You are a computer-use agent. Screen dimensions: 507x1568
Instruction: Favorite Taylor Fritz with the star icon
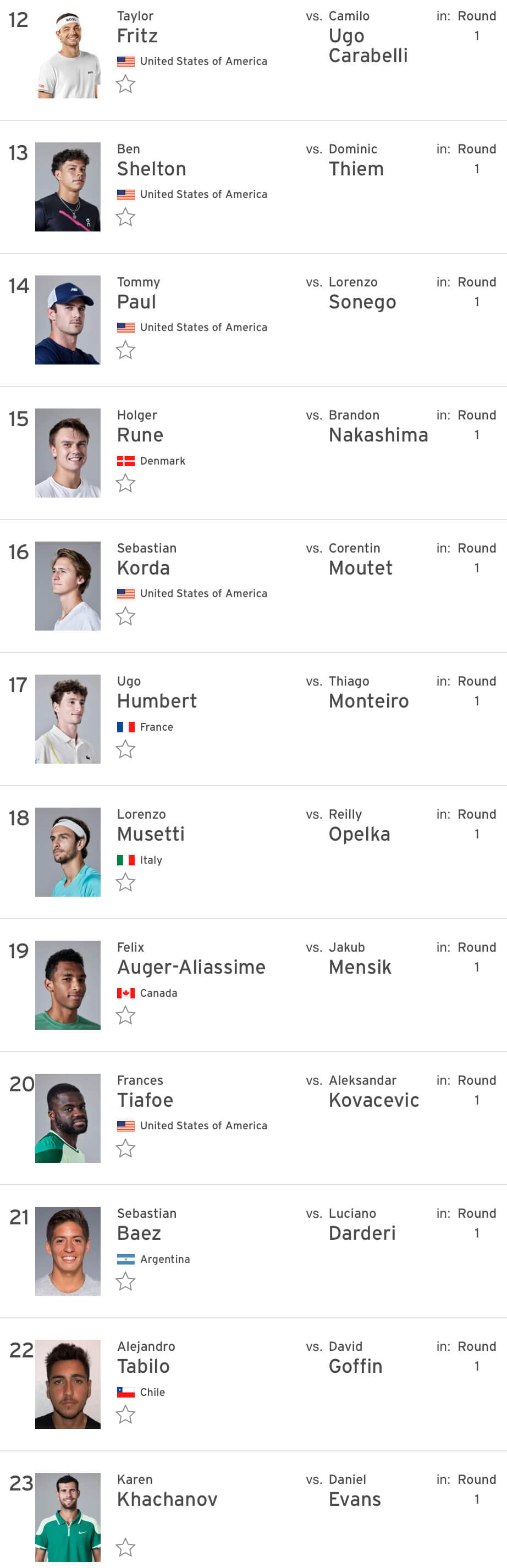coord(125,84)
